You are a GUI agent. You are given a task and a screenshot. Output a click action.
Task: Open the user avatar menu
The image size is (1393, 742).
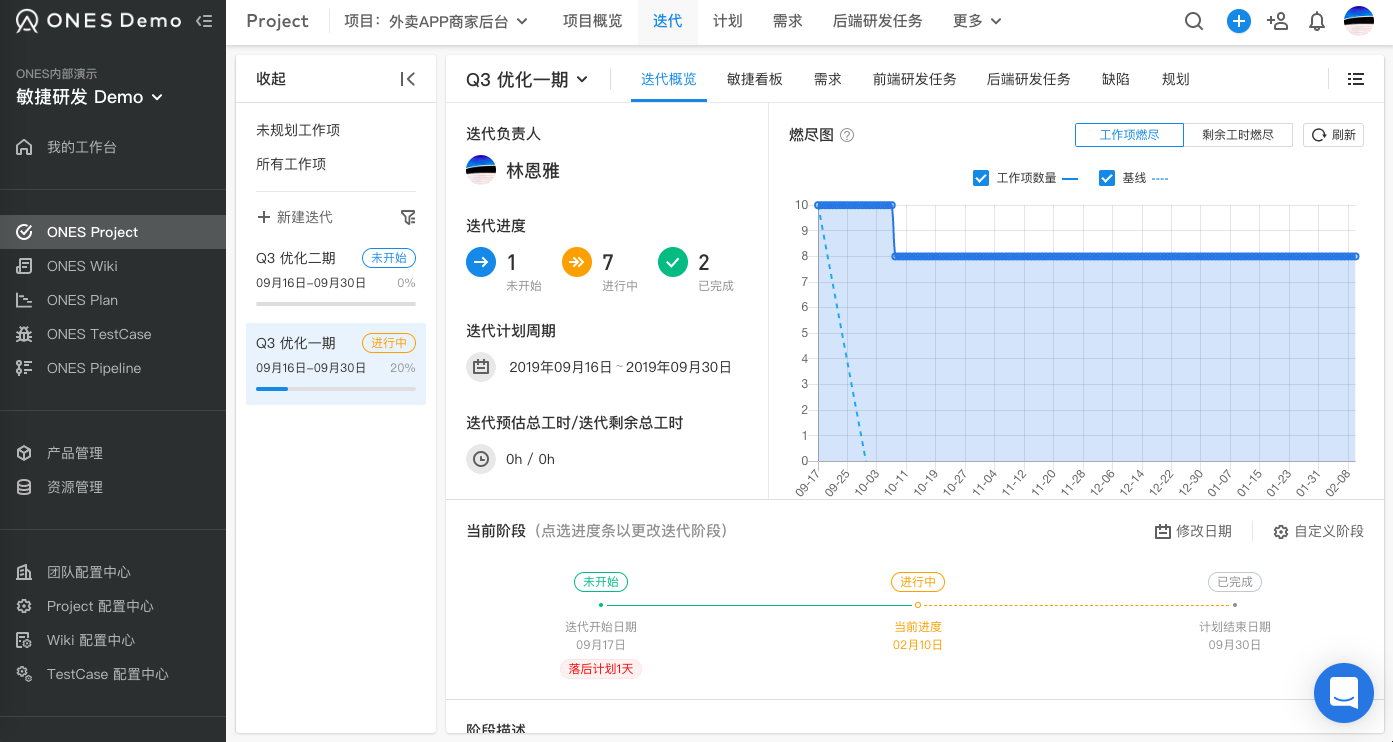click(1359, 21)
